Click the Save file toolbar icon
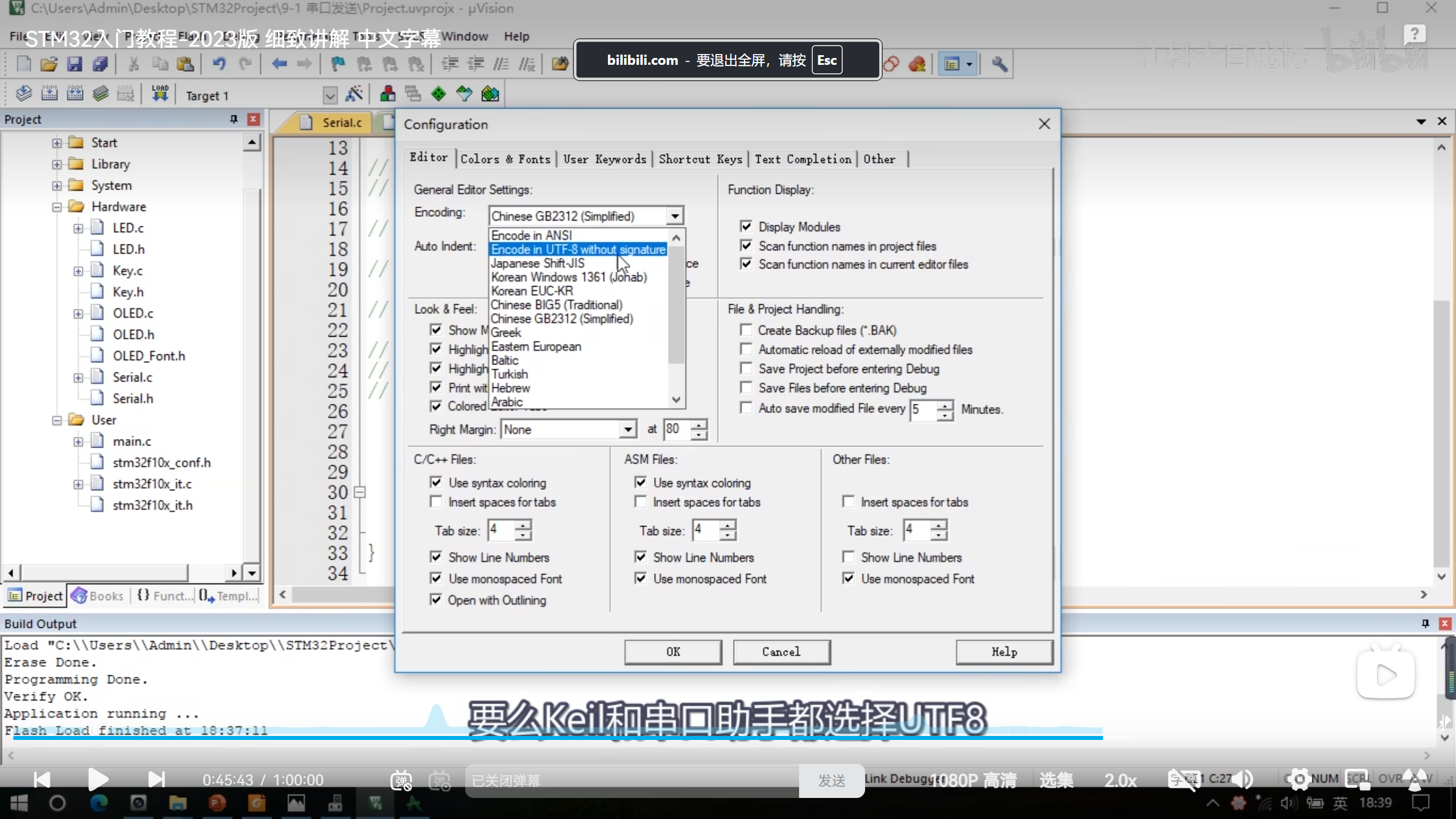The width and height of the screenshot is (1456, 819). click(75, 64)
